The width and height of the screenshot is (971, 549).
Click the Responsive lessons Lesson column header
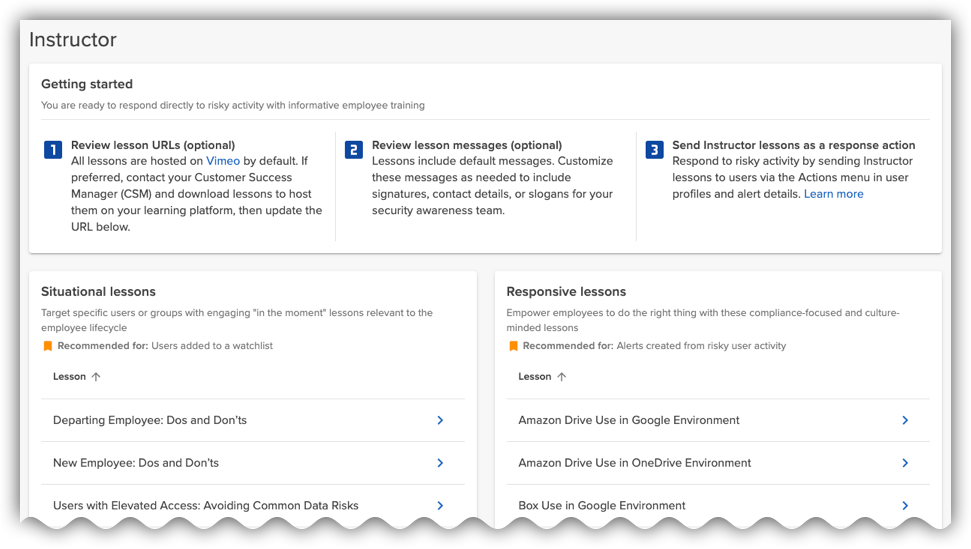point(535,377)
